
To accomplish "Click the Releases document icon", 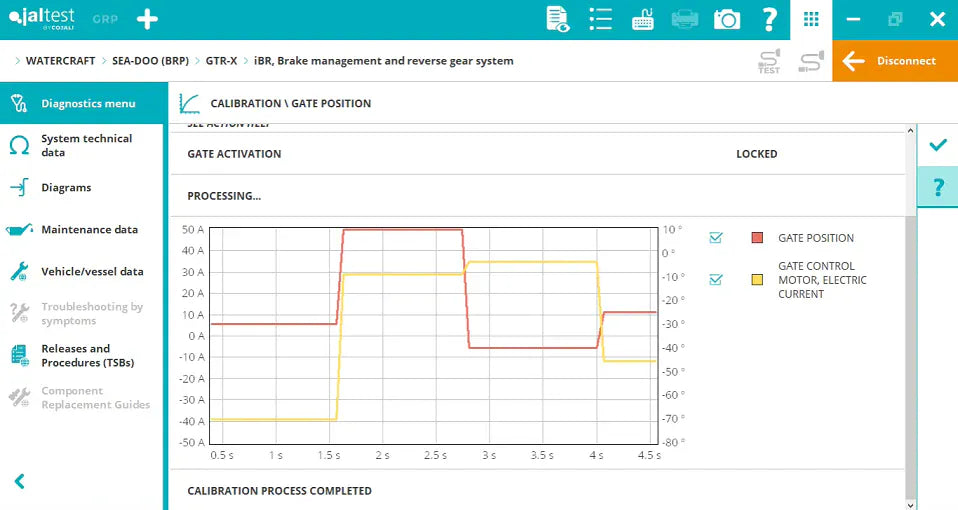I will point(20,355).
